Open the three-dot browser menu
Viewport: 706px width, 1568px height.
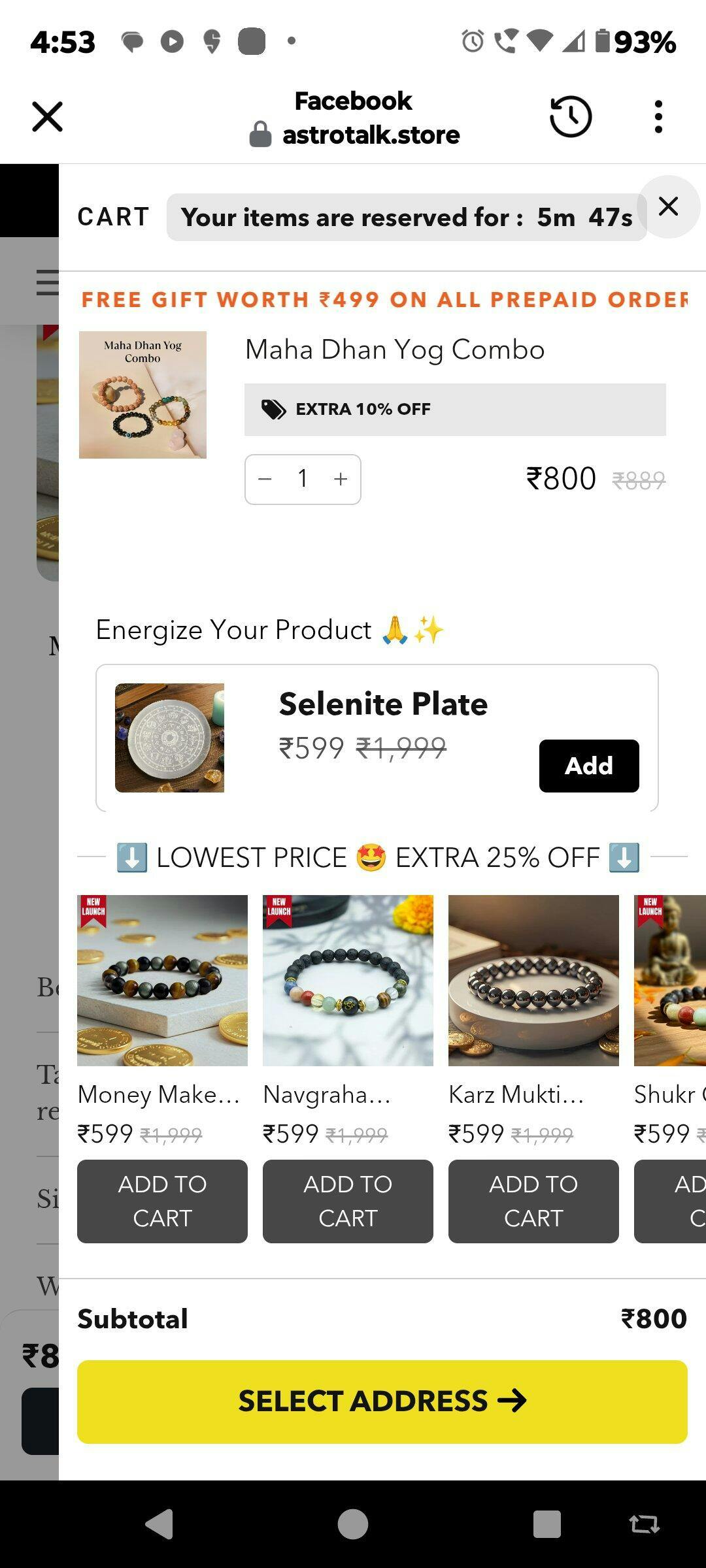[658, 117]
